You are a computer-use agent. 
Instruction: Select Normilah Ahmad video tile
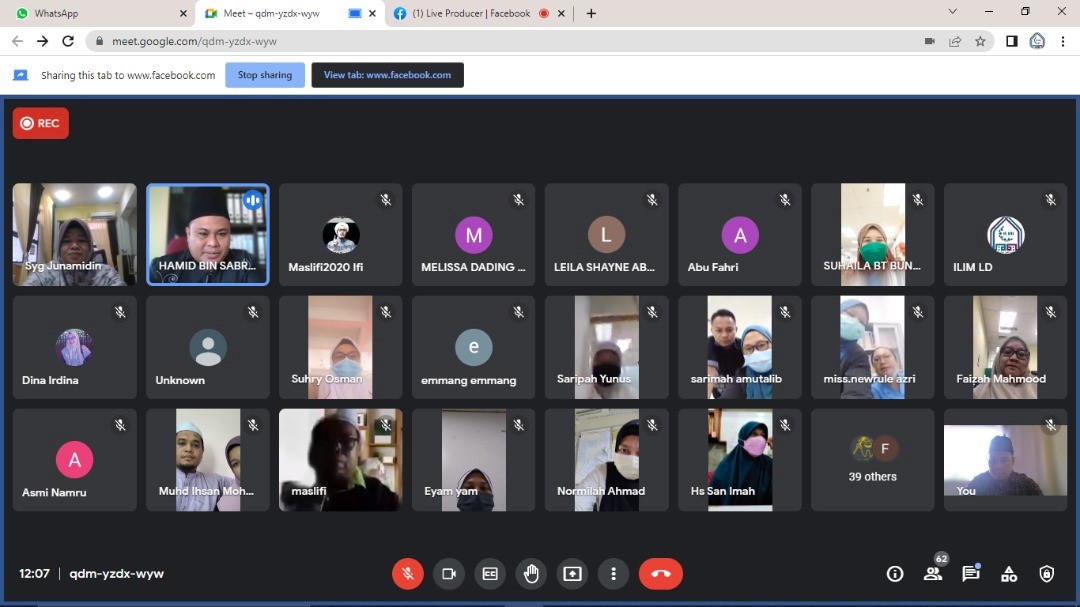[606, 460]
